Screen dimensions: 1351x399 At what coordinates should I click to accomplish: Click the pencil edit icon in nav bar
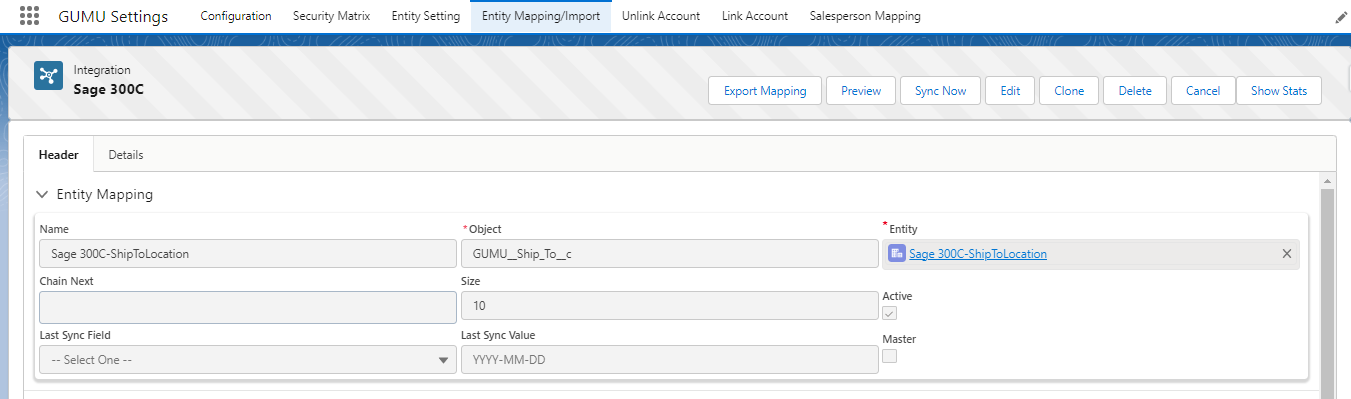pos(1341,17)
